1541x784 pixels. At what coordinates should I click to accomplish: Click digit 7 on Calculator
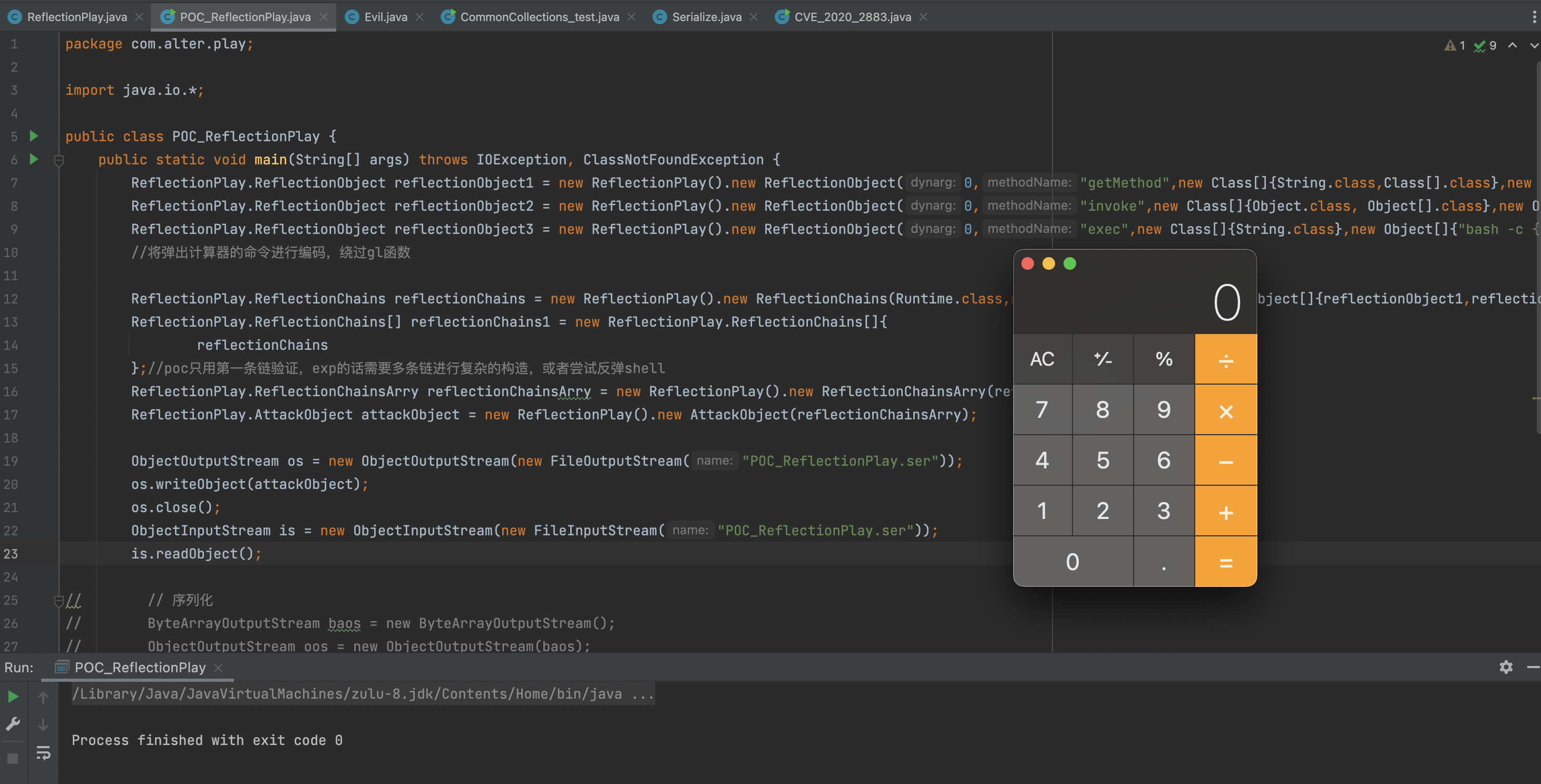pos(1042,409)
